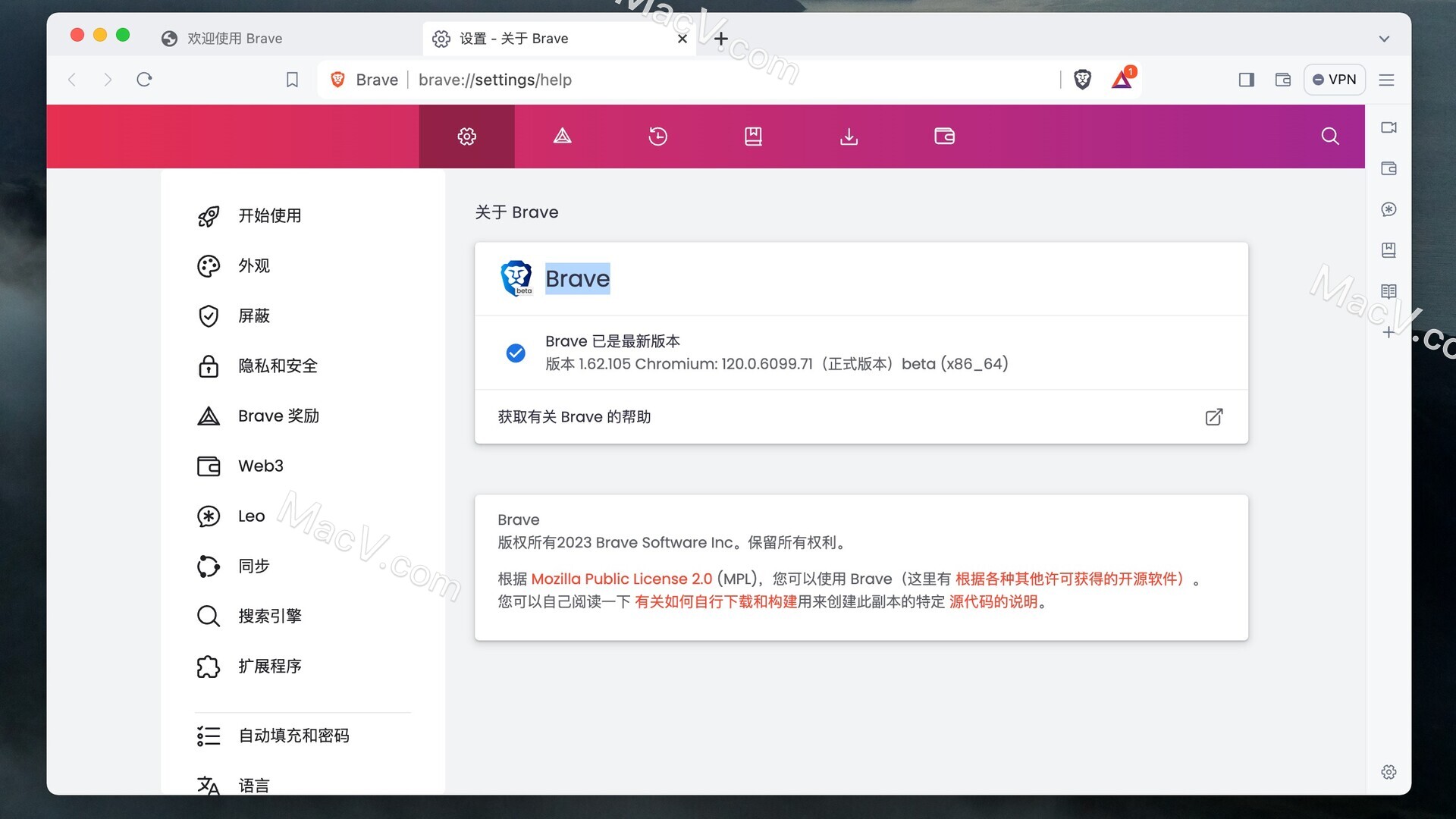Open Reading list icon in right sidebar
Image resolution: width=1456 pixels, height=819 pixels.
pyautogui.click(x=1389, y=291)
